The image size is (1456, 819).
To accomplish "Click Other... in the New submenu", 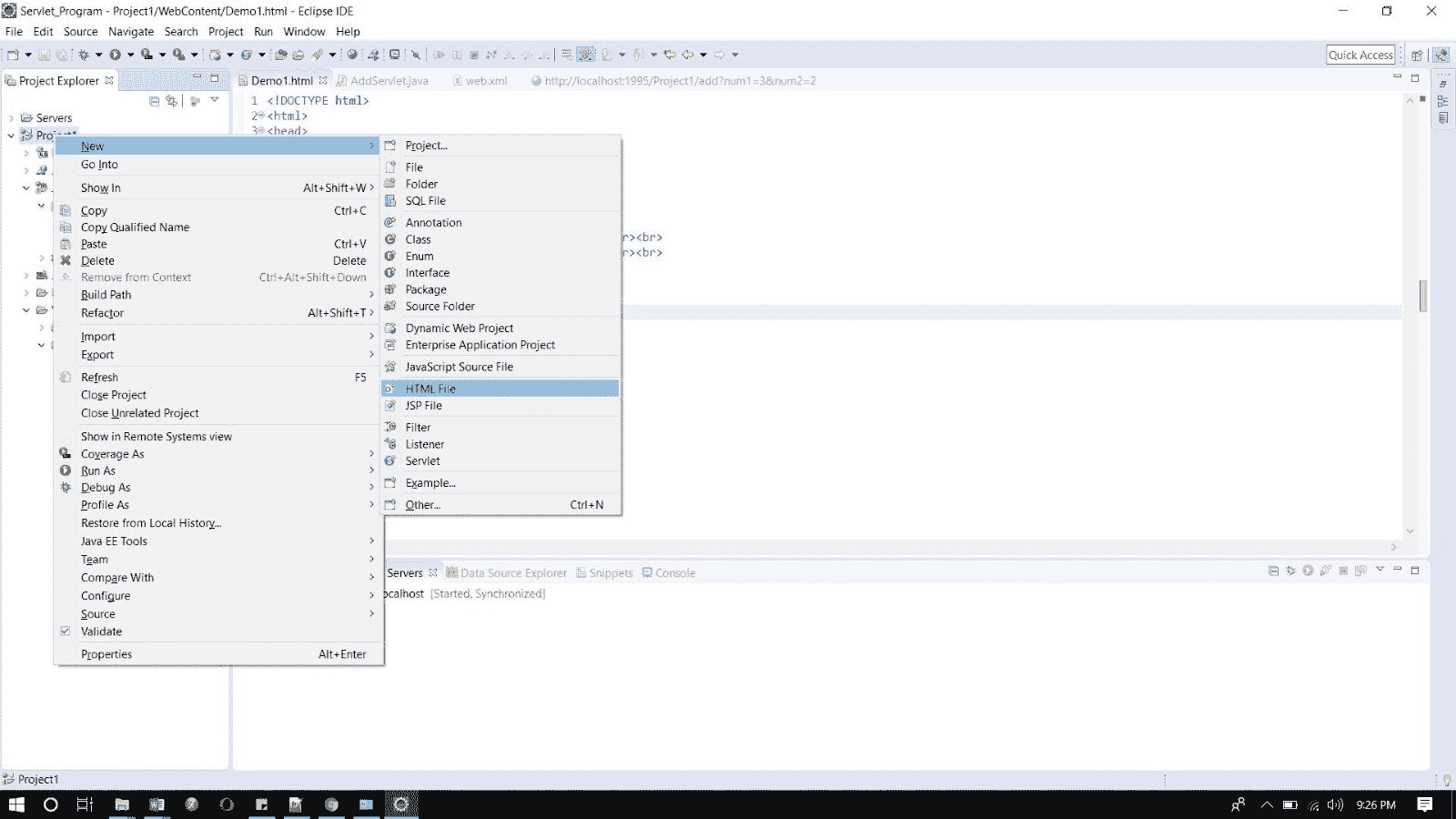I will 421,505.
